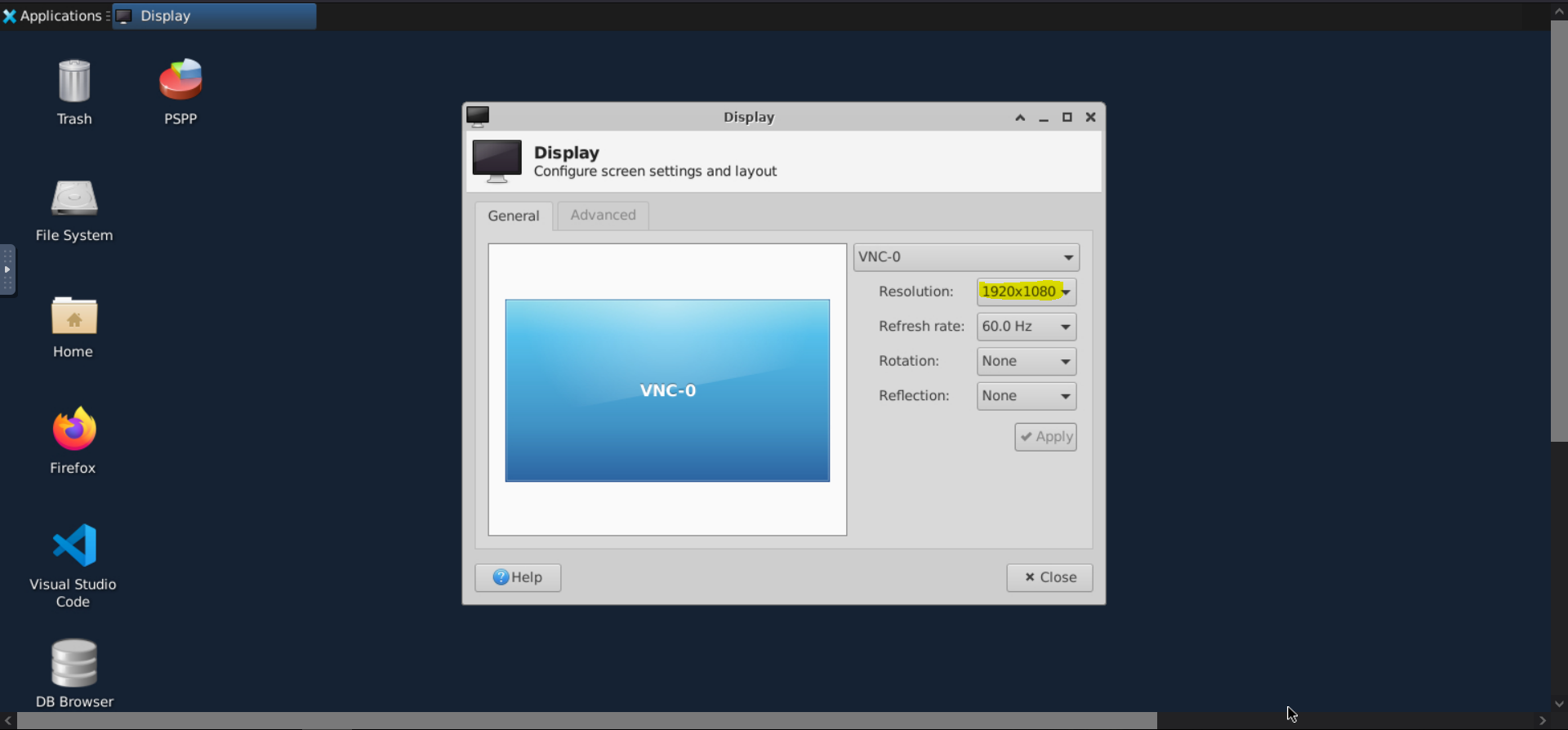Open the Refresh rate dropdown 60.0 Hz

[x=1027, y=327]
